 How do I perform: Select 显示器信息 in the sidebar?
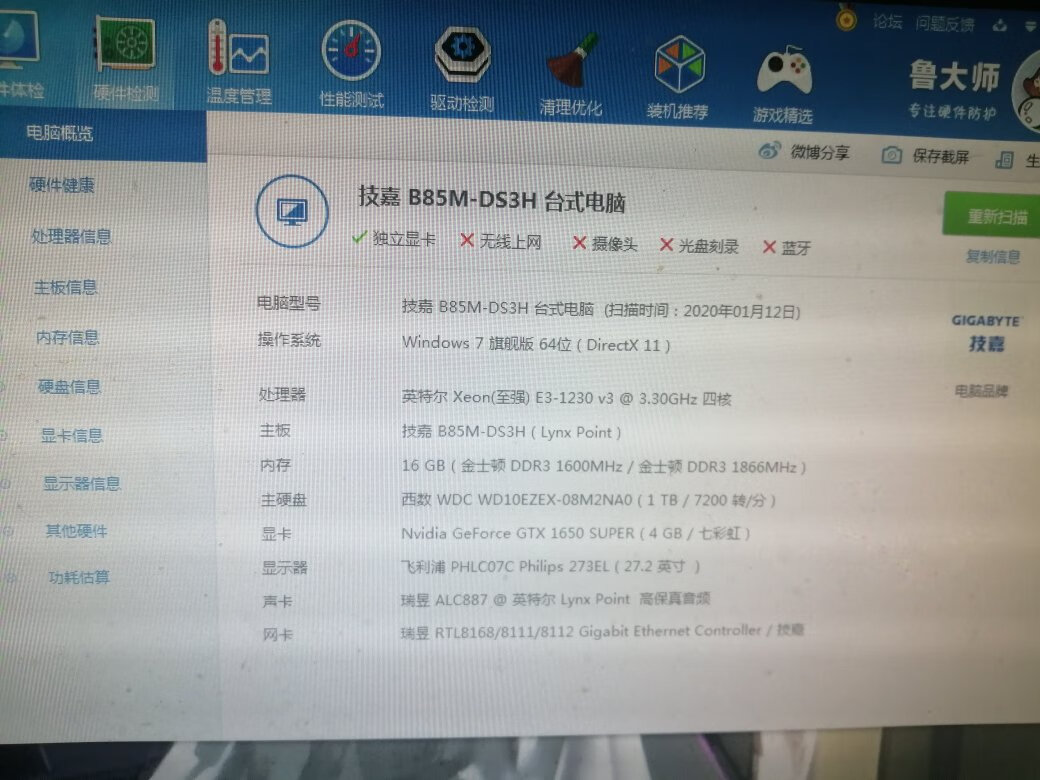pos(82,484)
